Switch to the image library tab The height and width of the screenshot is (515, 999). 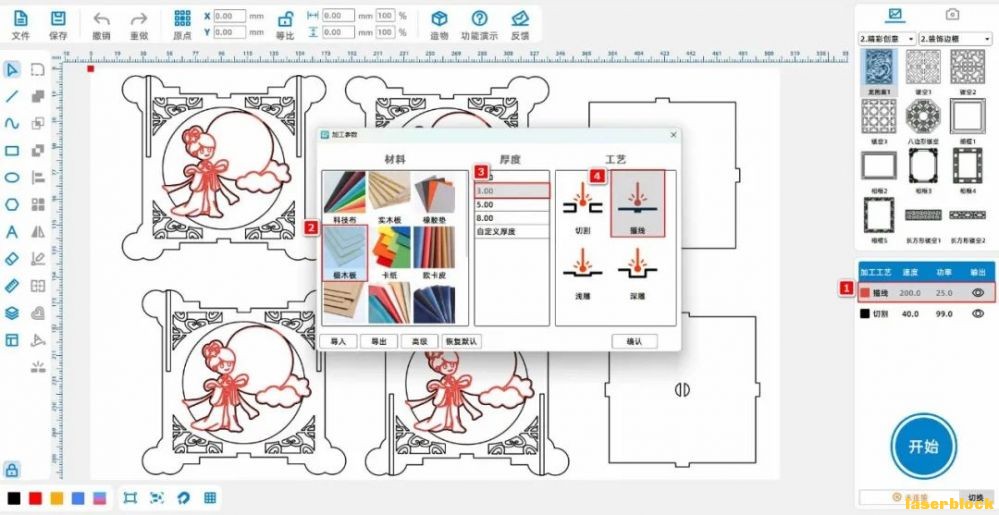895,13
